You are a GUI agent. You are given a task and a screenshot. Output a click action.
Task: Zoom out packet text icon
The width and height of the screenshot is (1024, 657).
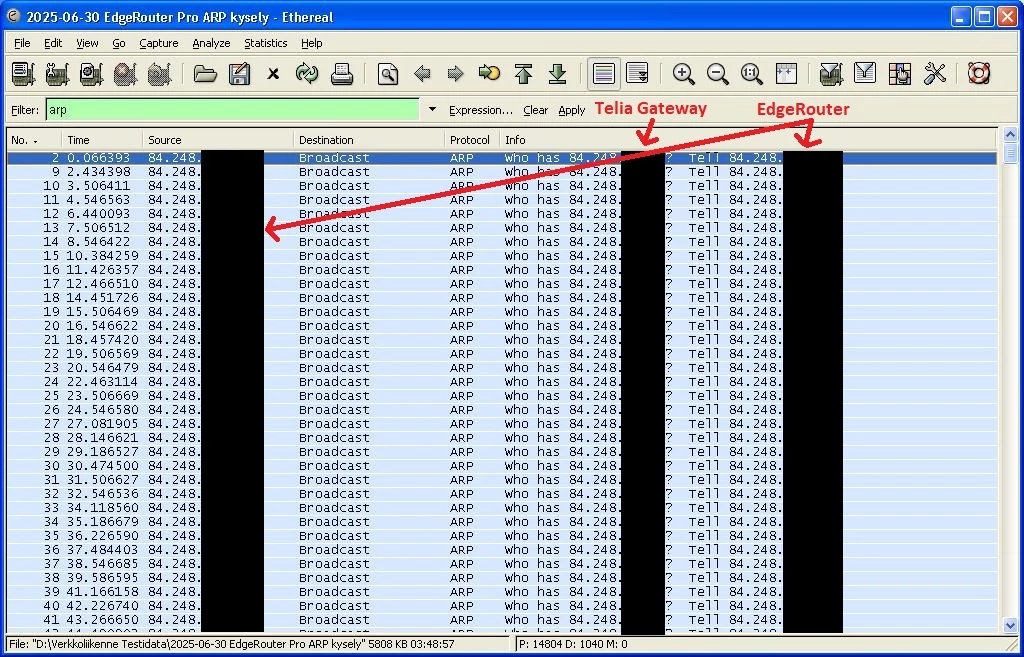coord(718,74)
